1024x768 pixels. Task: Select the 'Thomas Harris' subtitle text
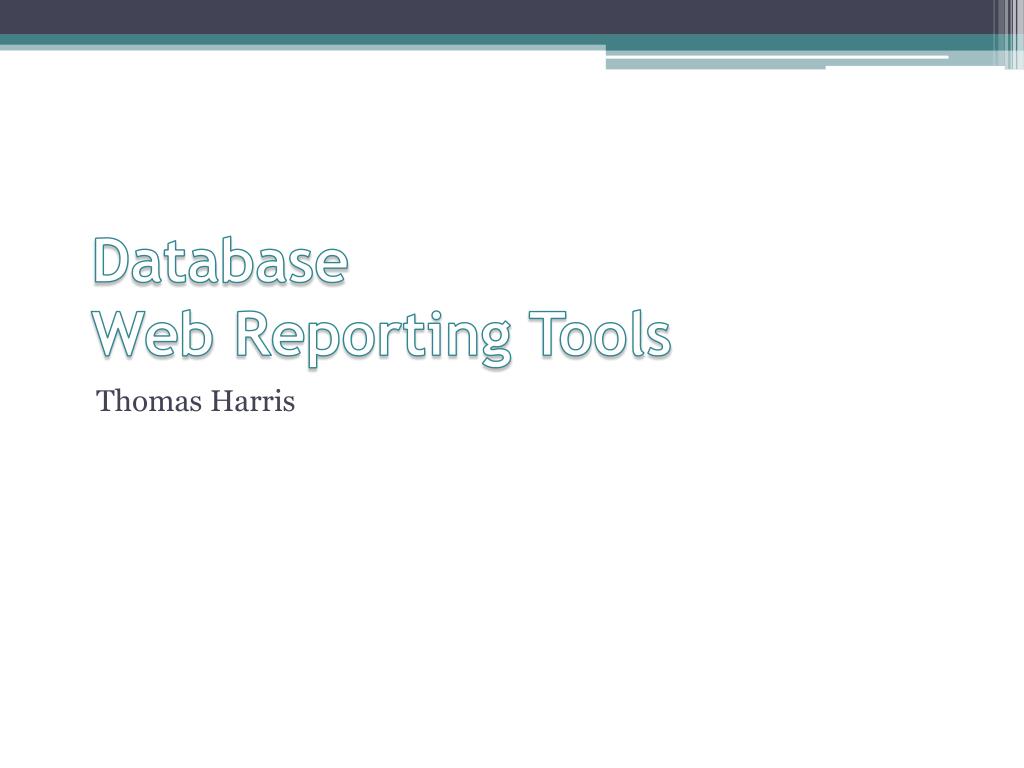click(x=195, y=401)
